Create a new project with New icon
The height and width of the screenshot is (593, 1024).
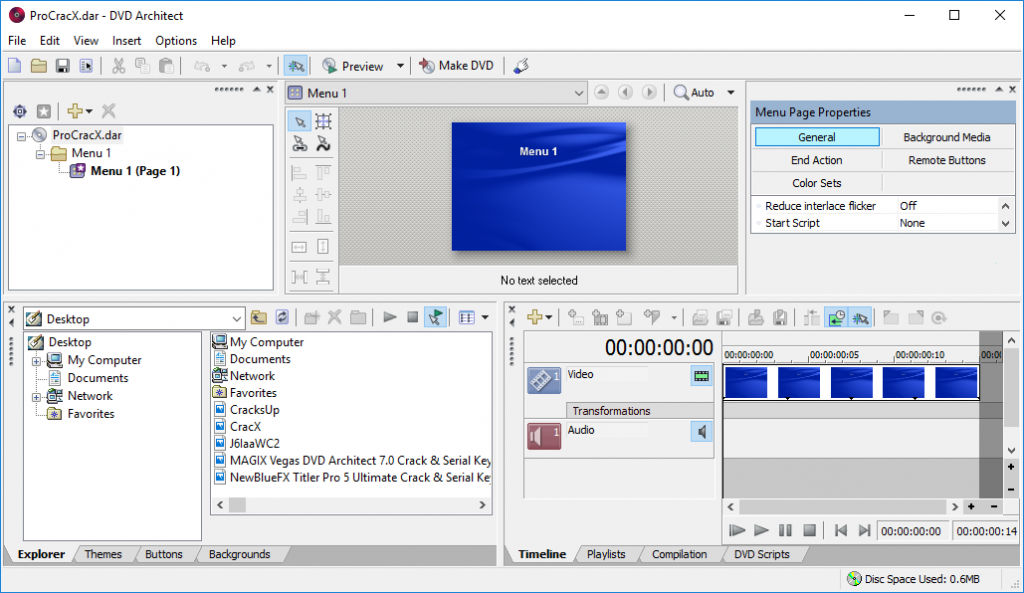tap(14, 65)
